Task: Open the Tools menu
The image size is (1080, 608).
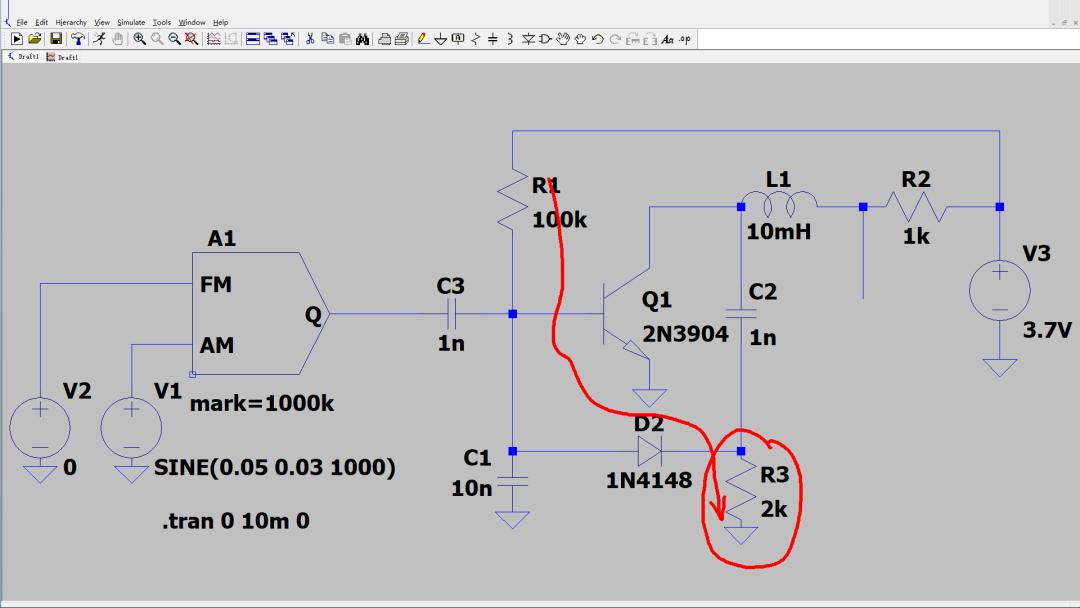Action: [x=162, y=22]
